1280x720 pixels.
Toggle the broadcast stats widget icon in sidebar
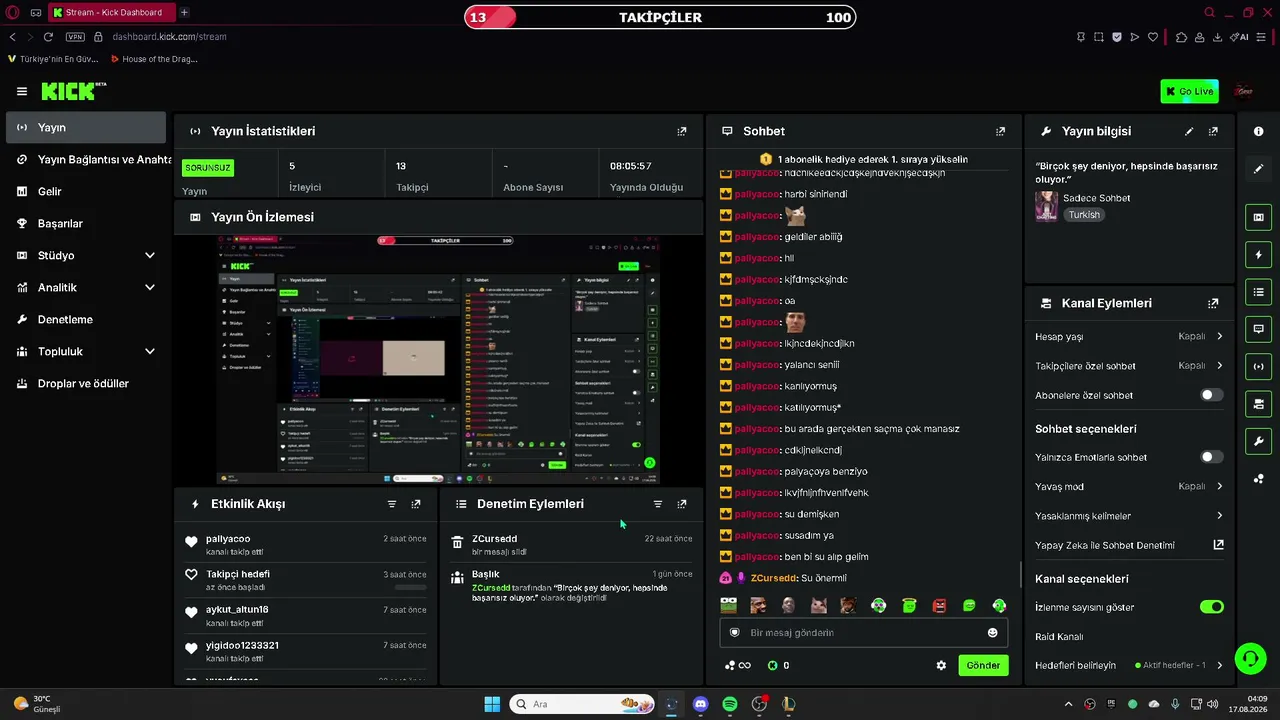(x=1258, y=366)
